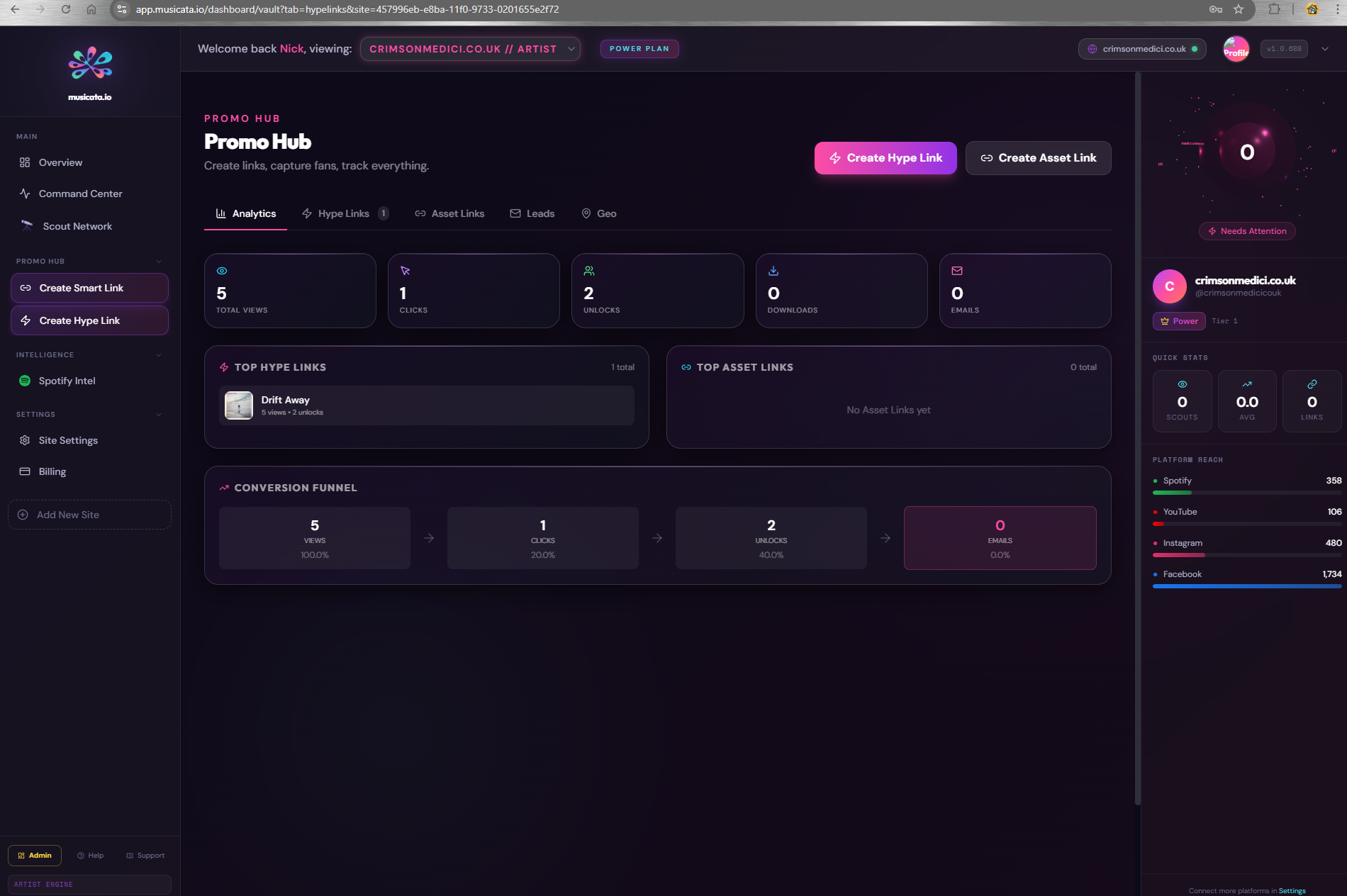Reload the page using browser refresh

coord(66,9)
